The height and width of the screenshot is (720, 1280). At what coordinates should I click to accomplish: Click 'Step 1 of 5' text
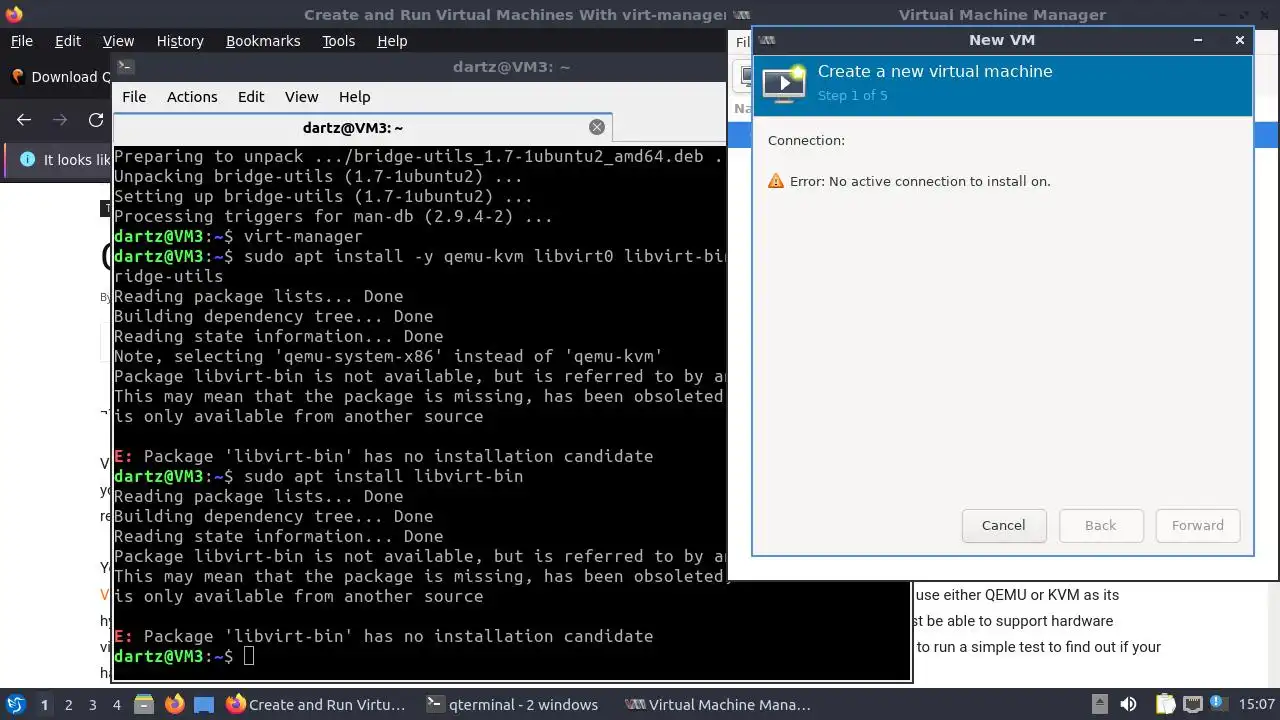[853, 96]
